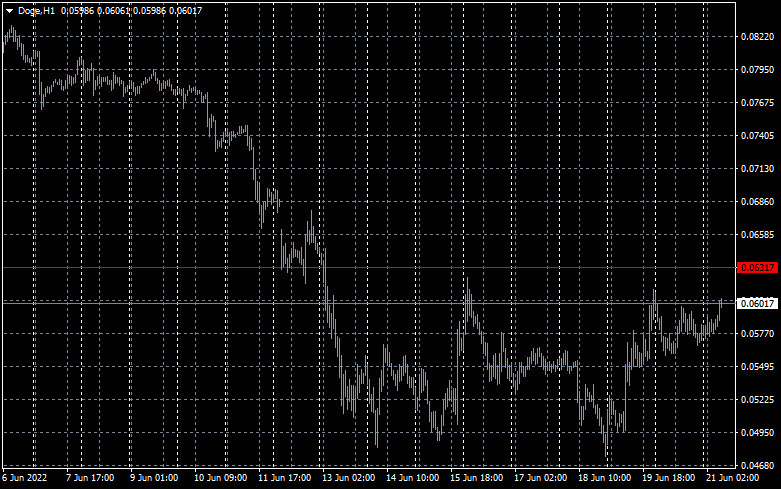Click the 0.05495 price axis value
781x489 pixels.
click(x=758, y=367)
